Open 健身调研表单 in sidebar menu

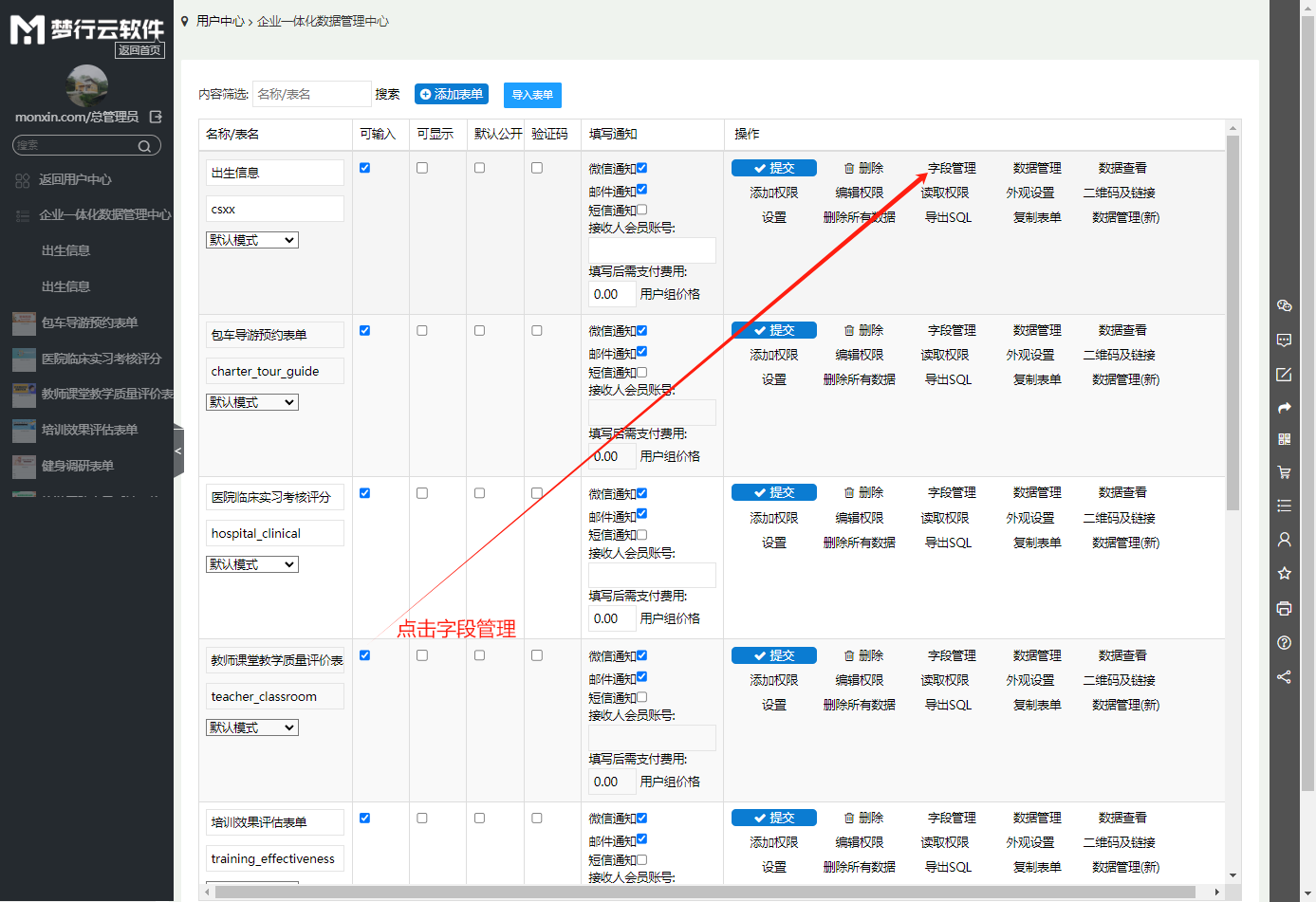(x=77, y=467)
